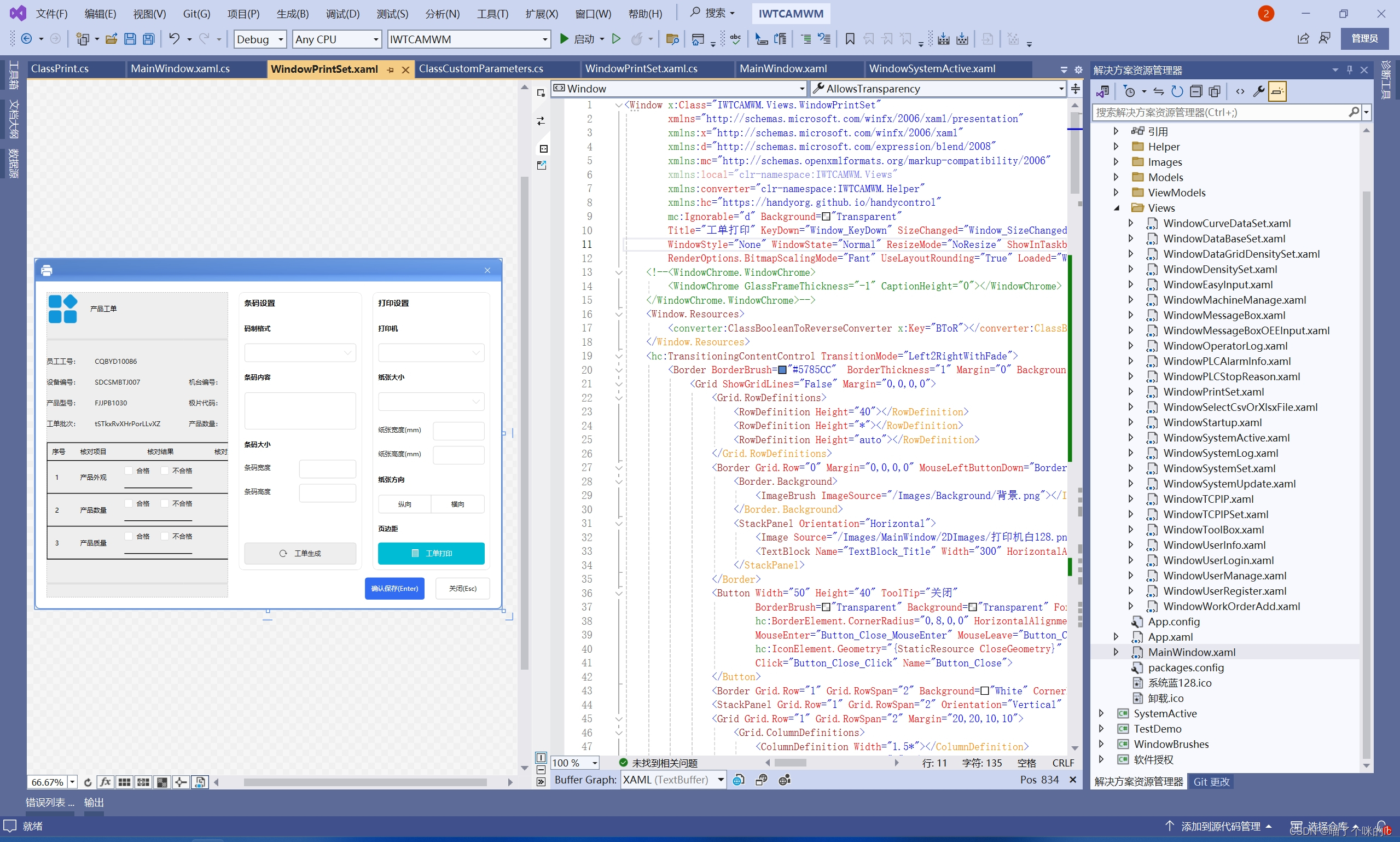Open the 输出 panel tab

[94, 802]
